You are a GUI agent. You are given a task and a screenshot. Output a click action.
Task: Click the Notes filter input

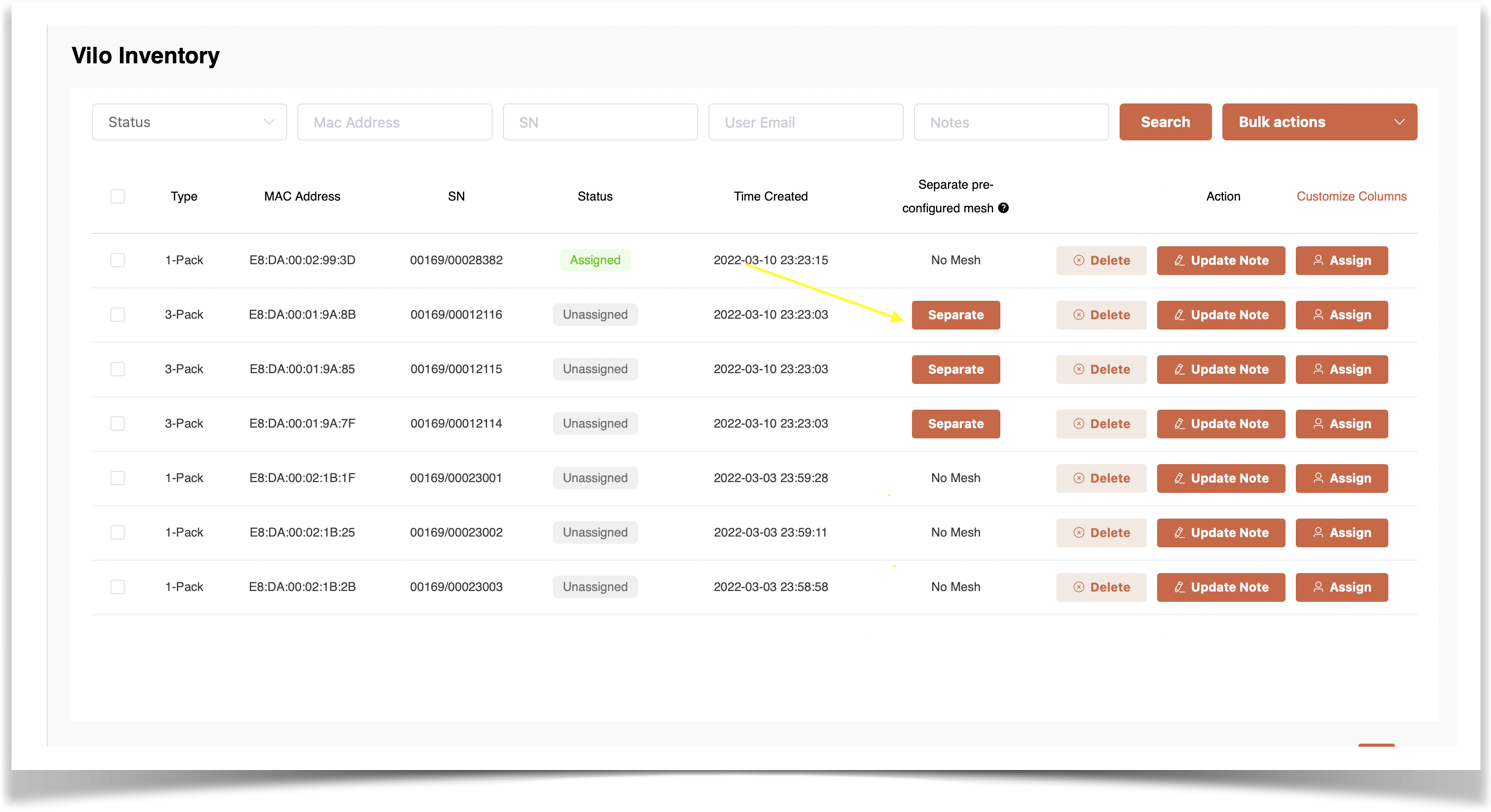tap(1011, 122)
